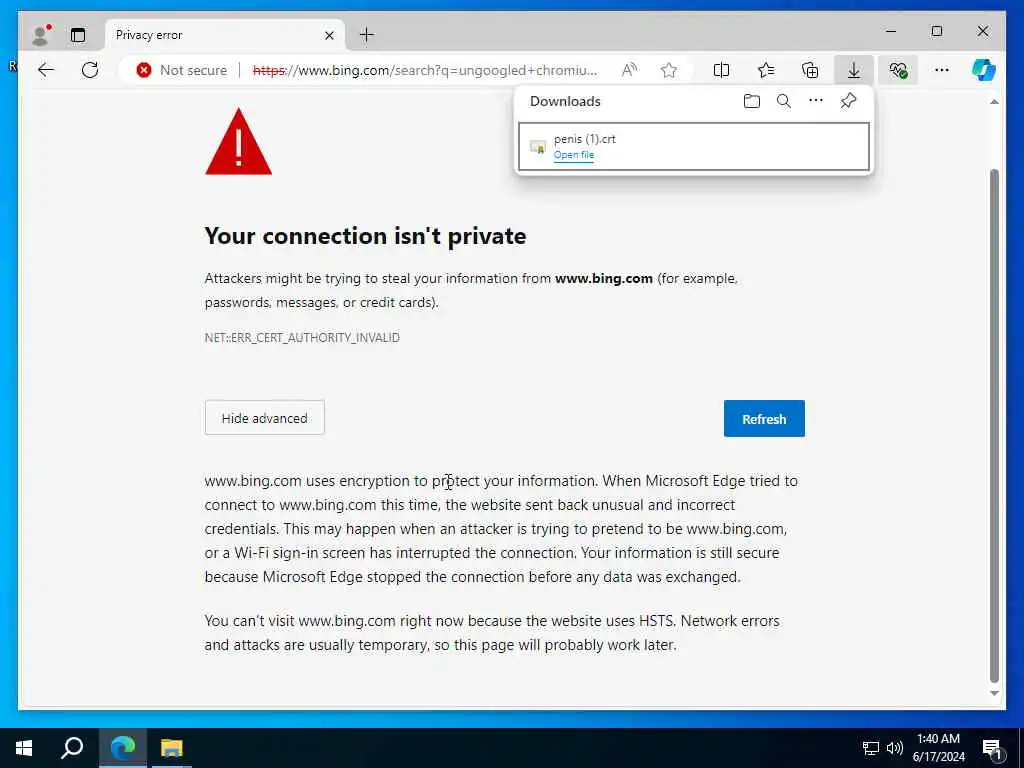Open File Explorer from taskbar

[172, 748]
